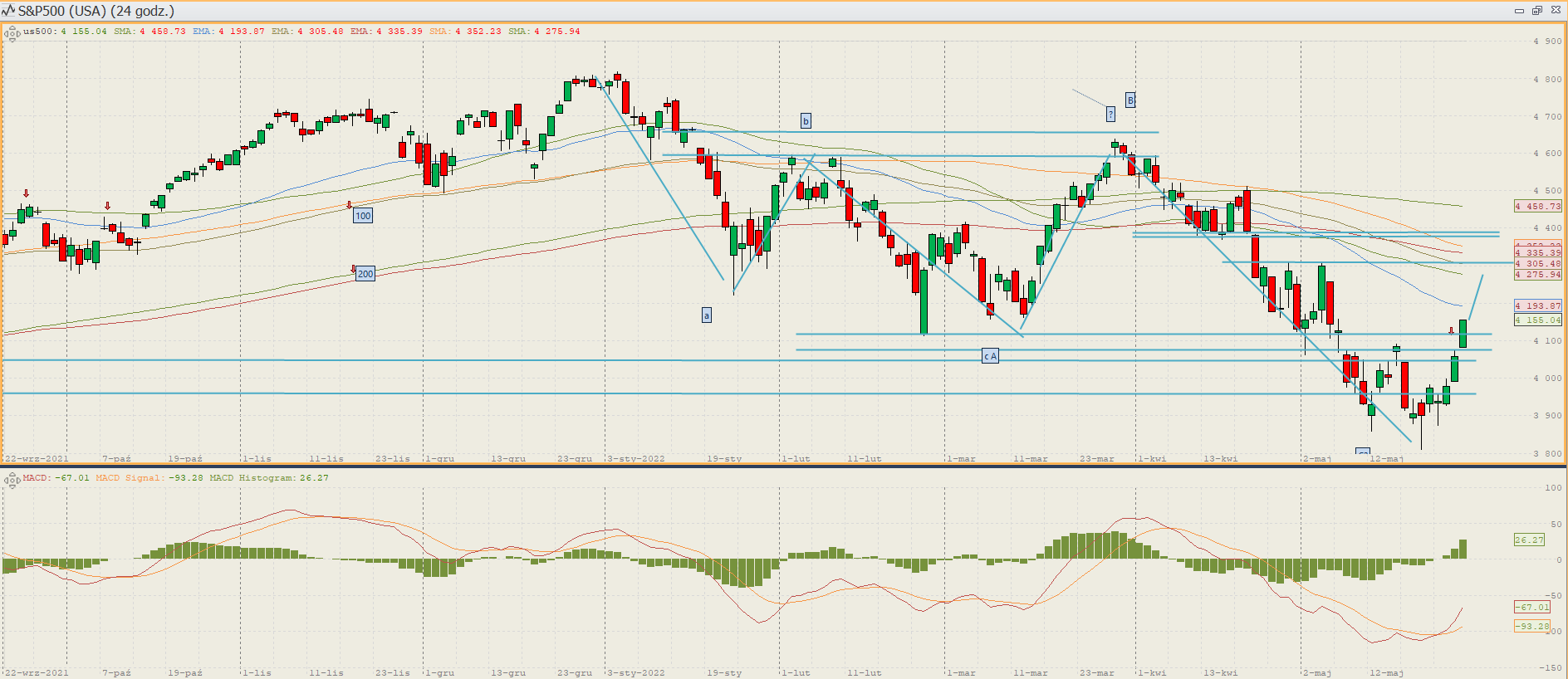Click the 4 193.87 EMA price tag
Viewport: 1568px width, 679px height.
1537,305
